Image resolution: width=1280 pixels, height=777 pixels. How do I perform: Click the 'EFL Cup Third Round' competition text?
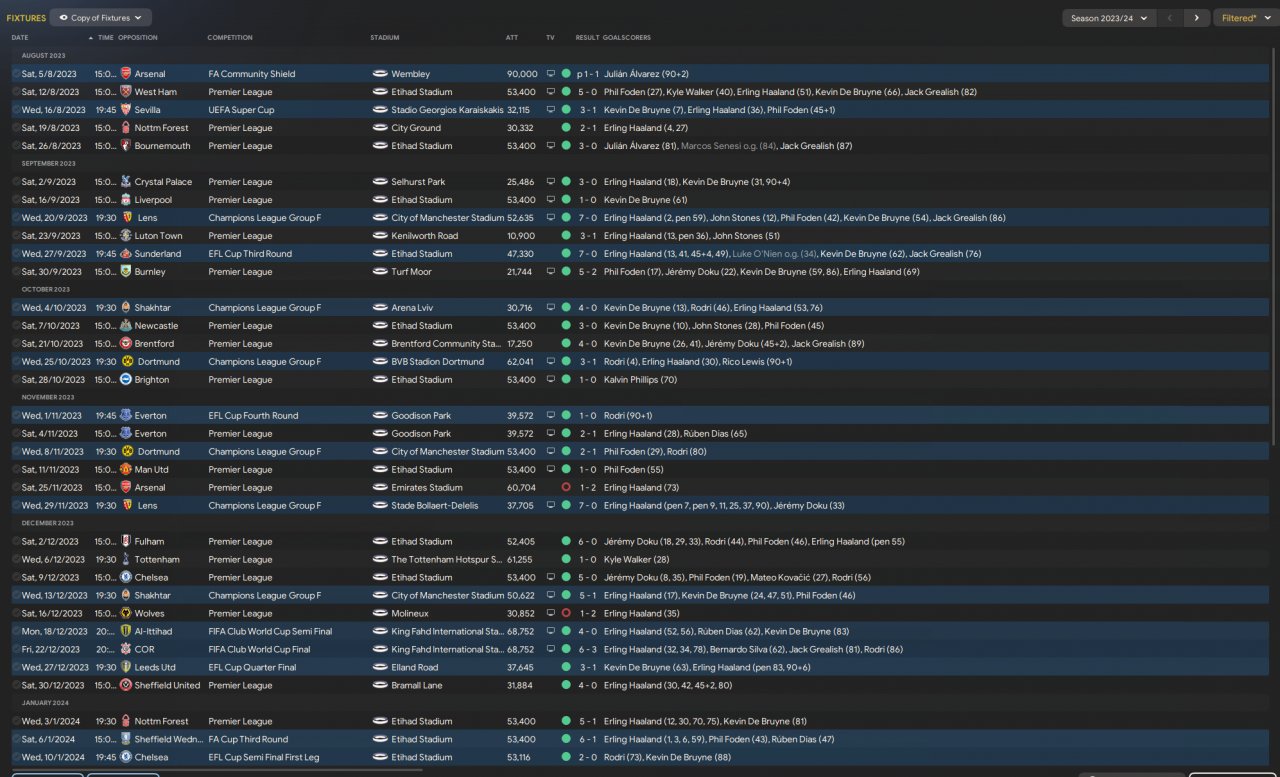(250, 254)
